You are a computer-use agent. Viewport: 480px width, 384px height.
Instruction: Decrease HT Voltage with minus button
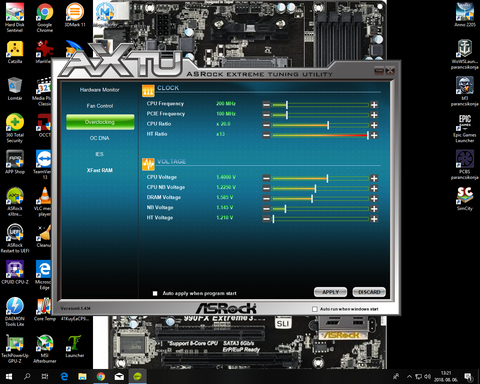coord(266,219)
